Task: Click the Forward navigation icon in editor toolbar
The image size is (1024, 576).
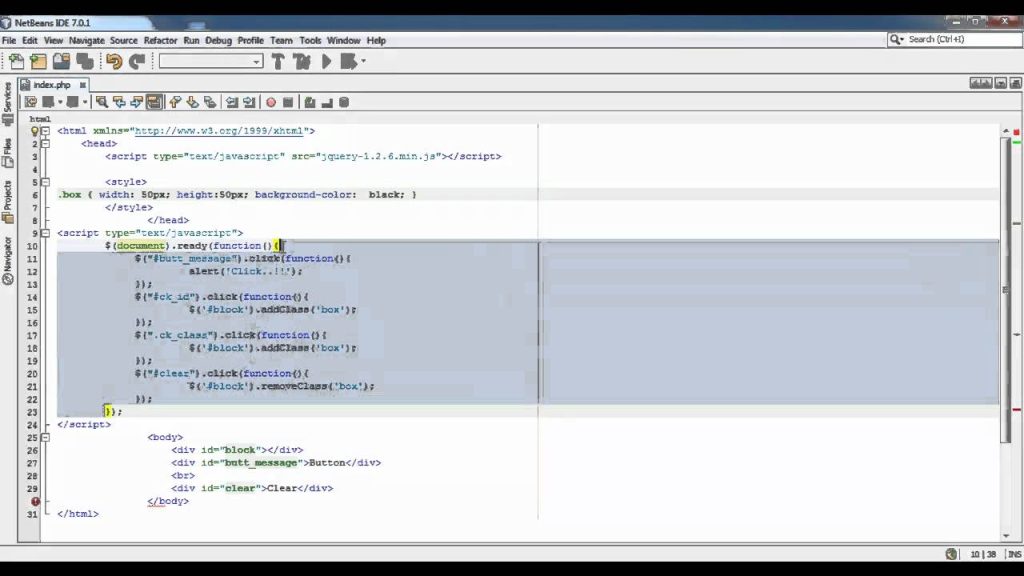Action: [x=72, y=102]
